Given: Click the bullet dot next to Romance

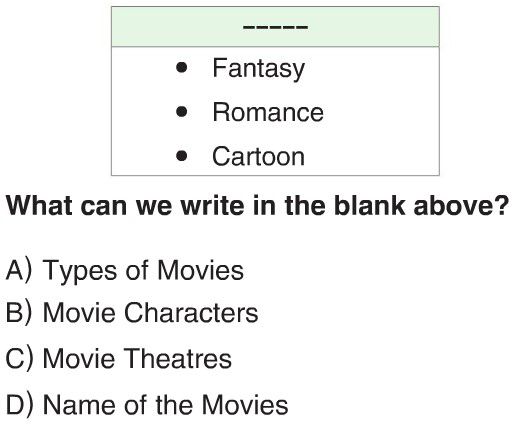Looking at the screenshot, I should (x=181, y=112).
